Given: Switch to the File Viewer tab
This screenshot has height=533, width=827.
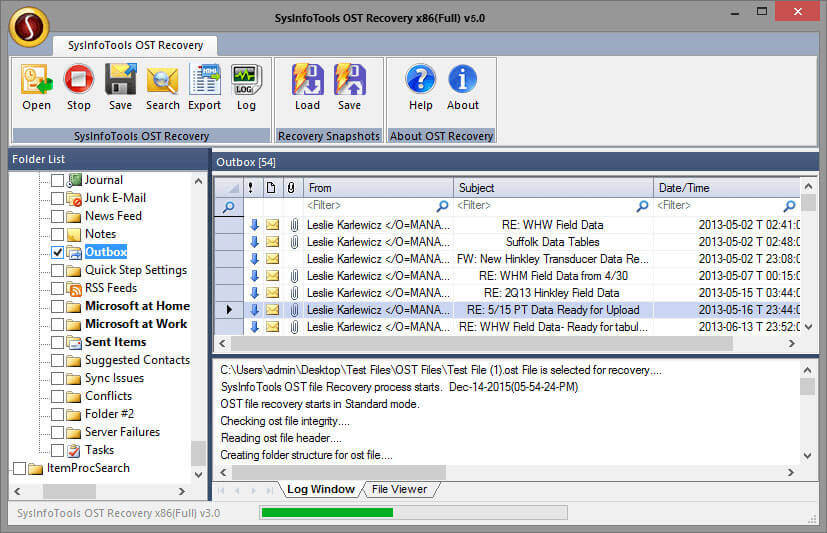Looking at the screenshot, I should point(399,490).
